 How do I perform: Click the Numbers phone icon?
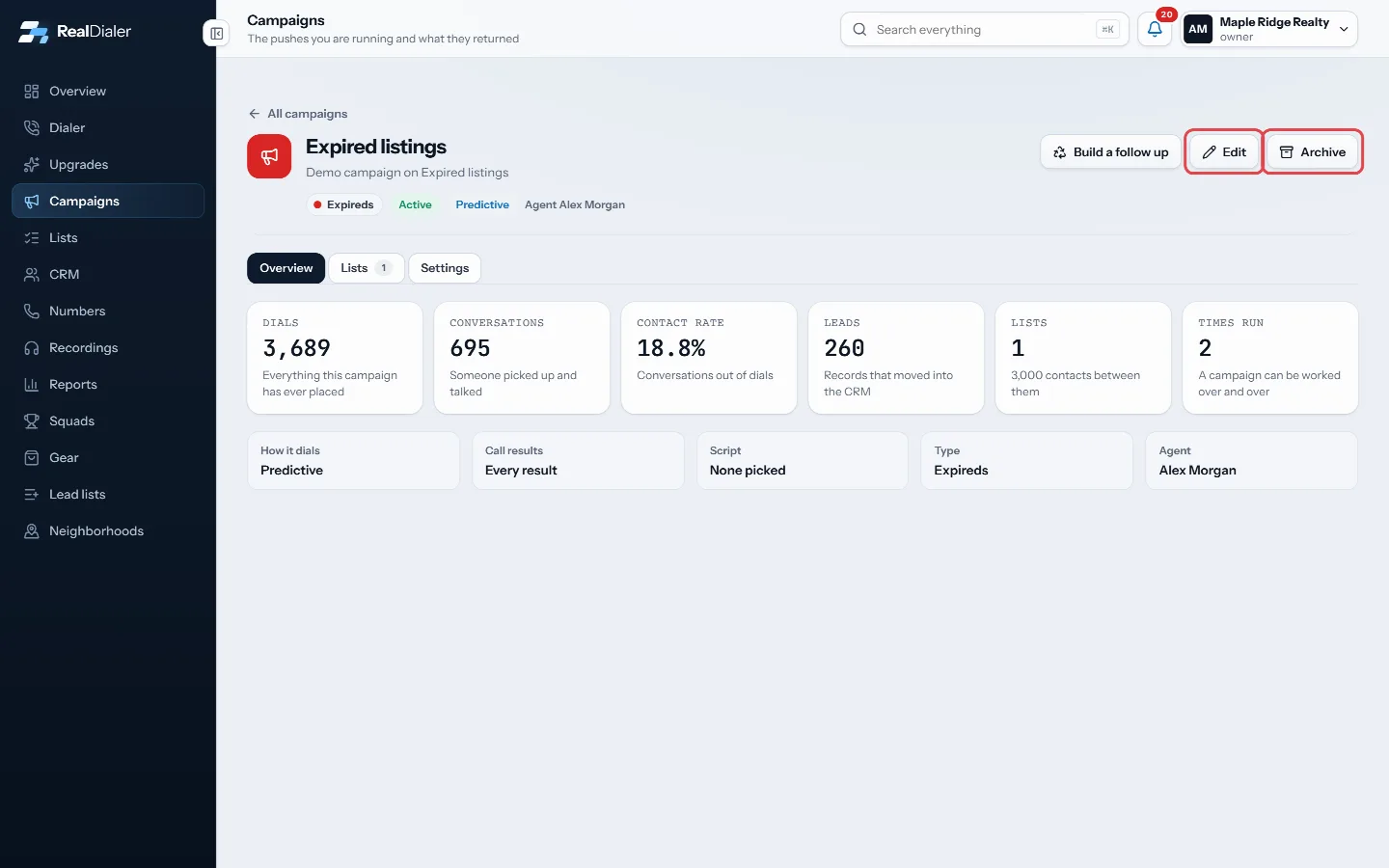(x=32, y=312)
